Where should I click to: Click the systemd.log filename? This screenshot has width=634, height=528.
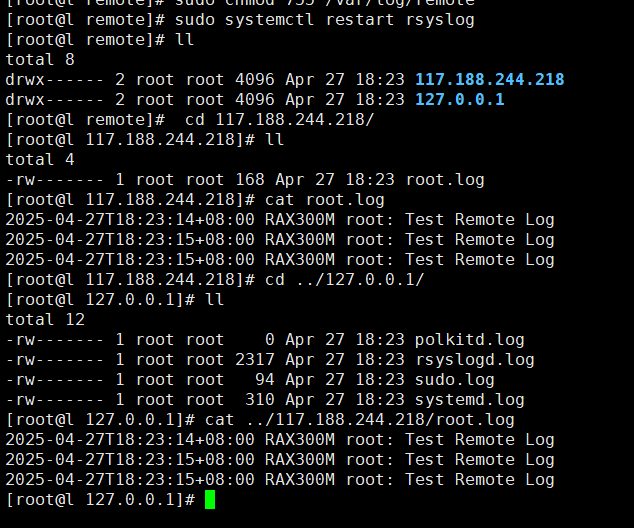[x=464, y=400]
